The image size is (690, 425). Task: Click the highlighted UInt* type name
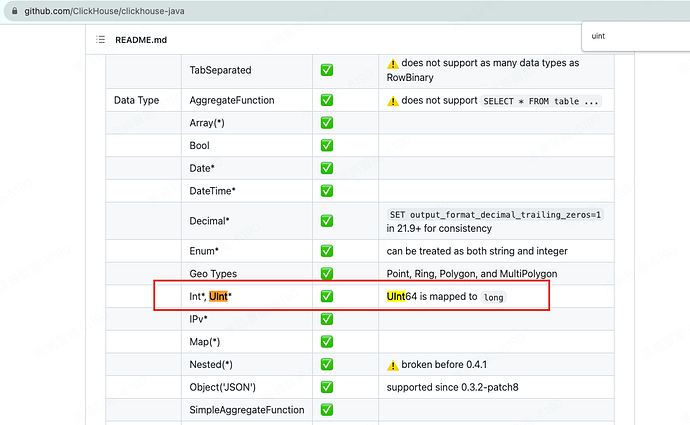pos(220,297)
